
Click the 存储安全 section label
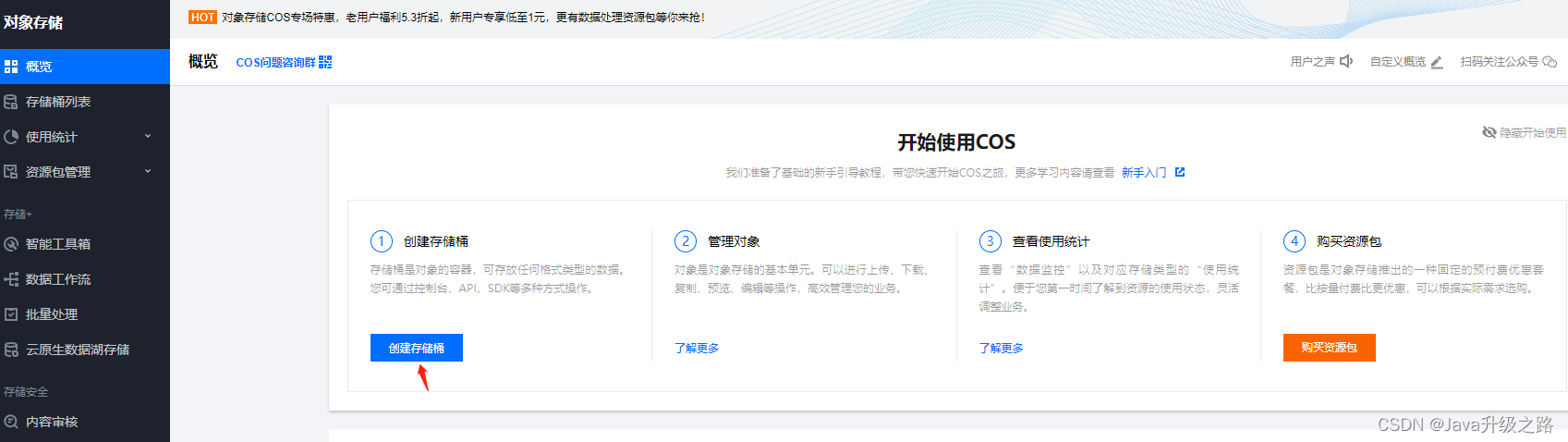(26, 392)
